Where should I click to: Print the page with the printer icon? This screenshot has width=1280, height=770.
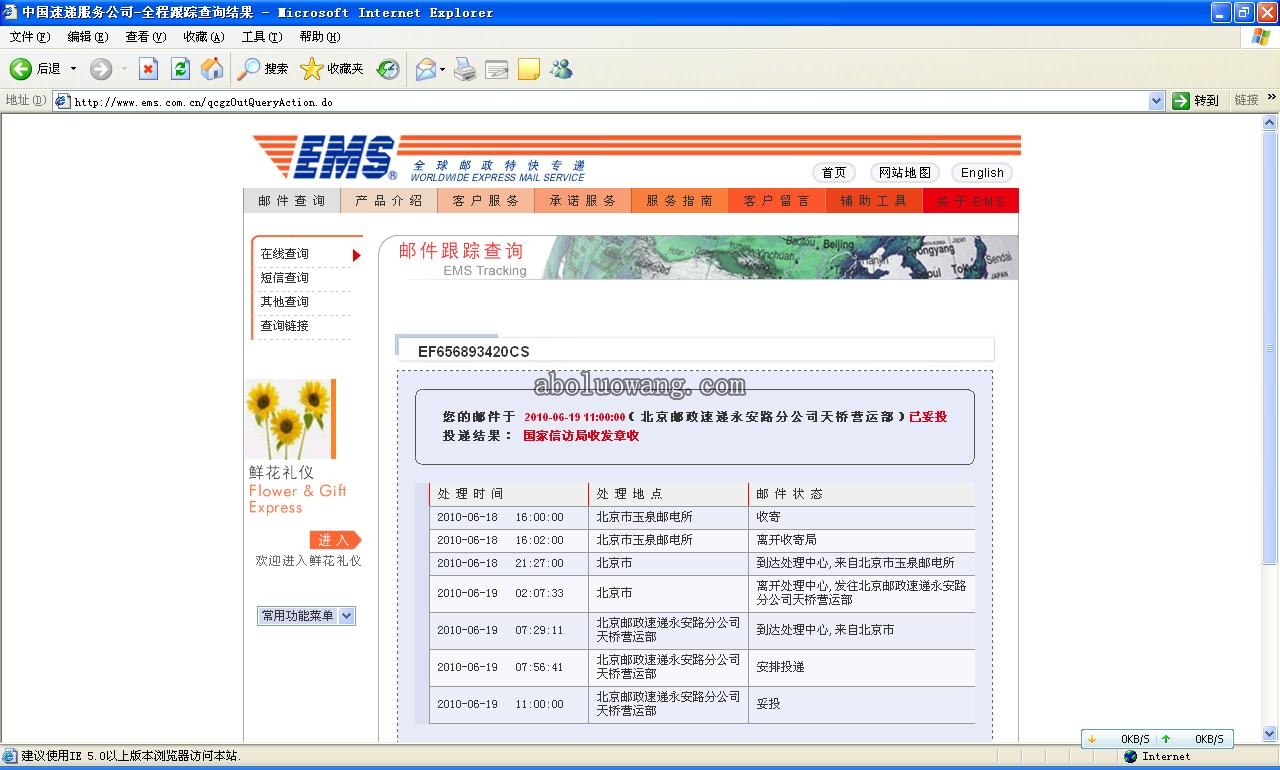coord(465,69)
